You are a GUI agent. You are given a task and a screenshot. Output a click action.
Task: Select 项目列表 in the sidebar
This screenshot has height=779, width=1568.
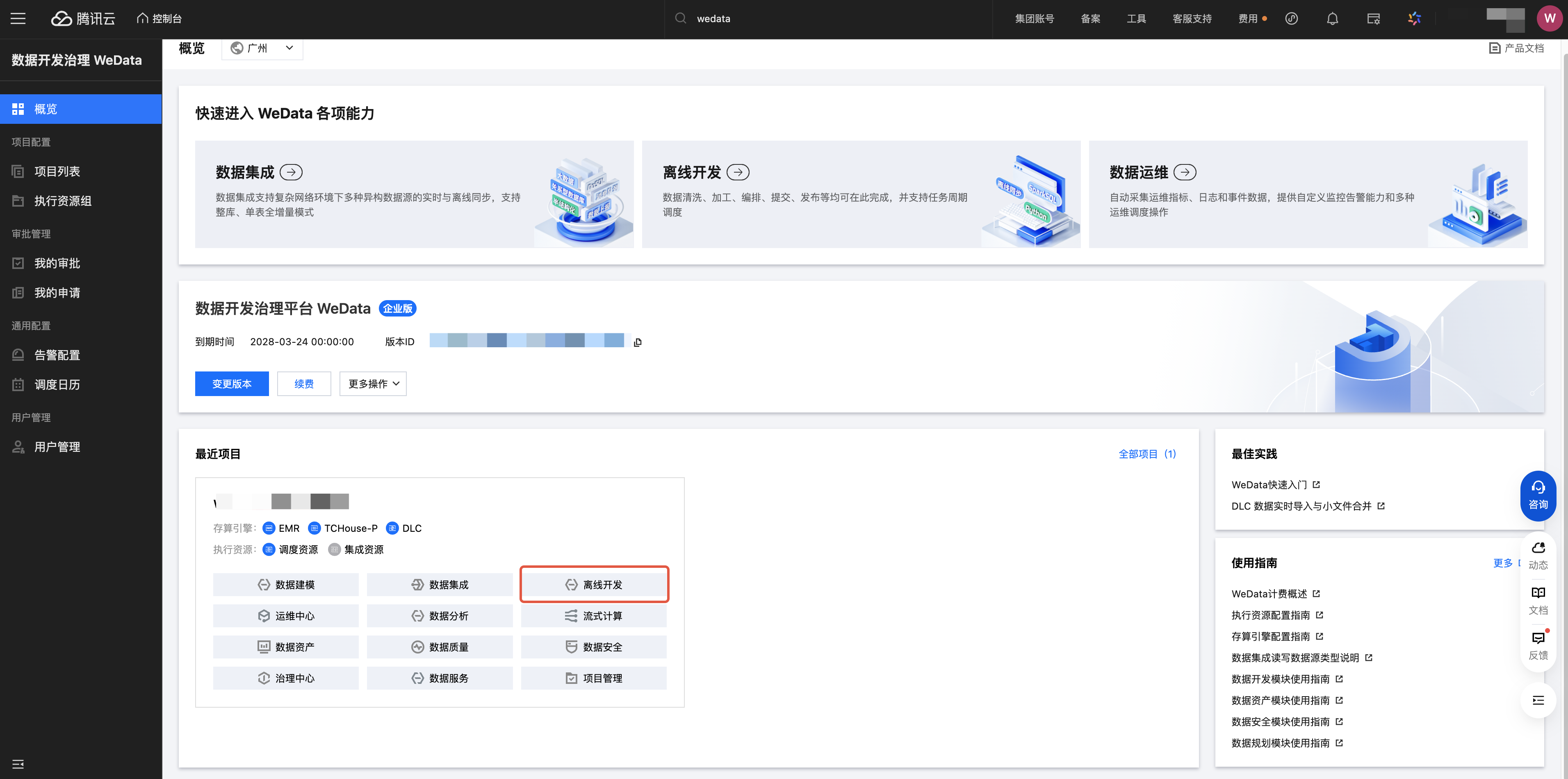point(57,172)
